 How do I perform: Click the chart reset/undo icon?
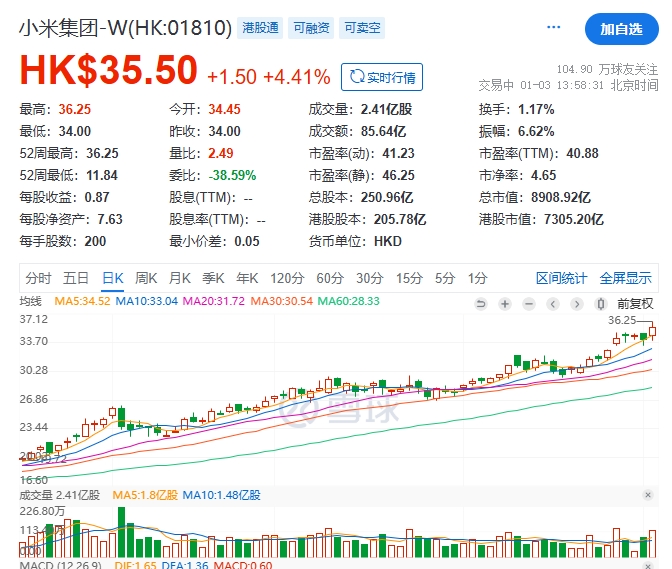[x=481, y=304]
